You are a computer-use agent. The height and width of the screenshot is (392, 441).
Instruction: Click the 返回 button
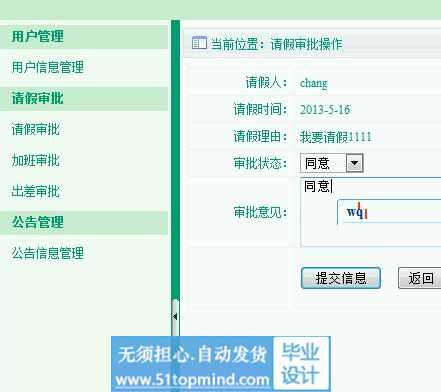click(x=420, y=278)
